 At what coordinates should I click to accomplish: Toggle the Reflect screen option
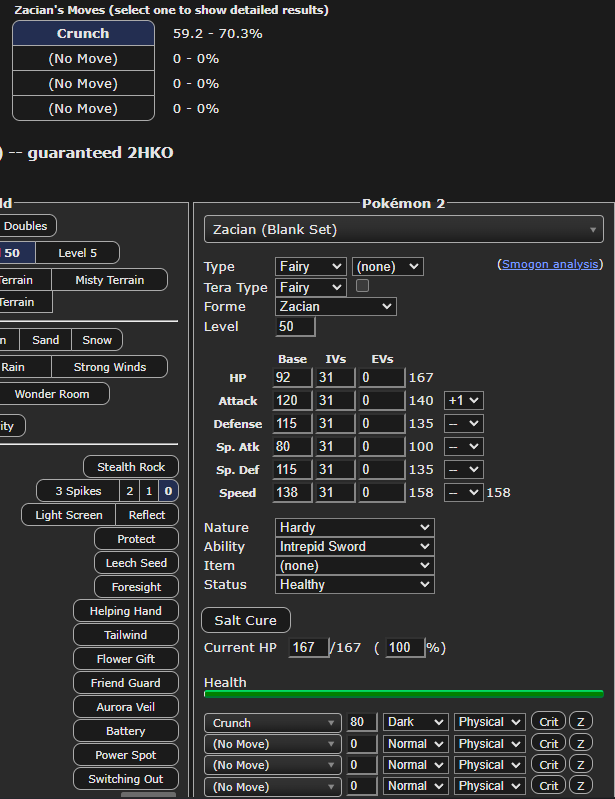coord(147,515)
